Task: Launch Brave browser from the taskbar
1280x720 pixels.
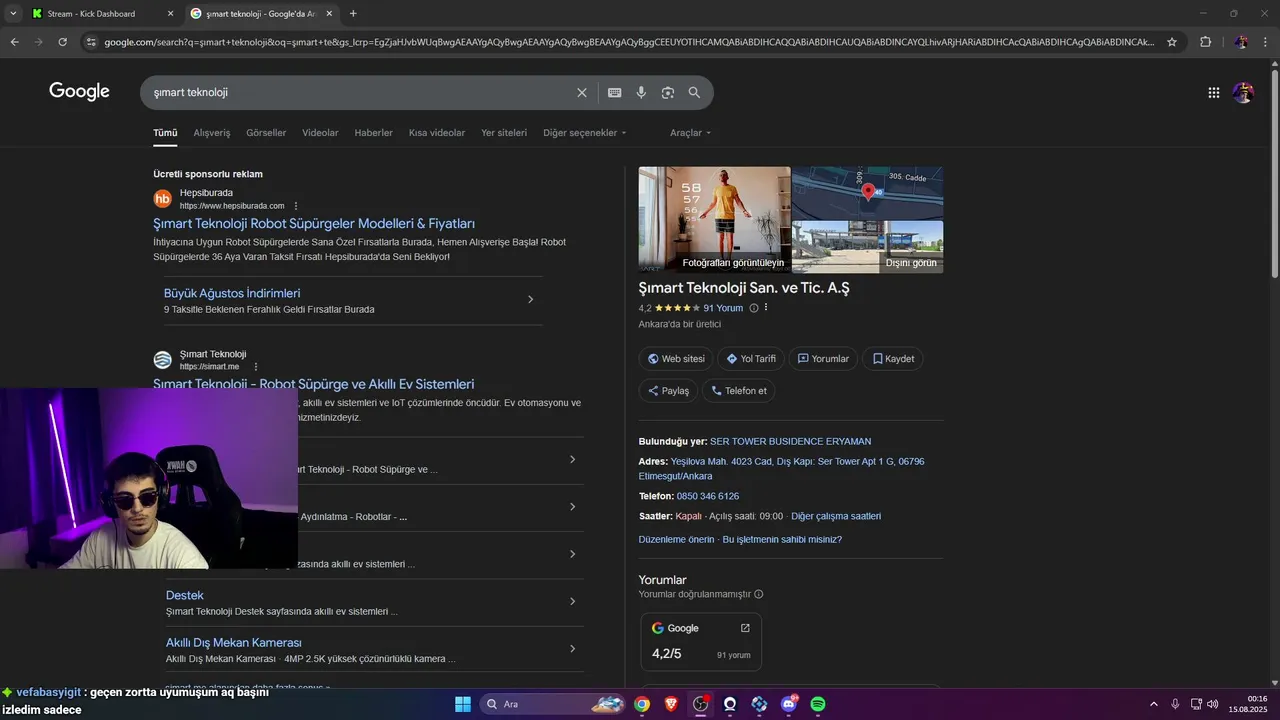Action: (x=671, y=704)
